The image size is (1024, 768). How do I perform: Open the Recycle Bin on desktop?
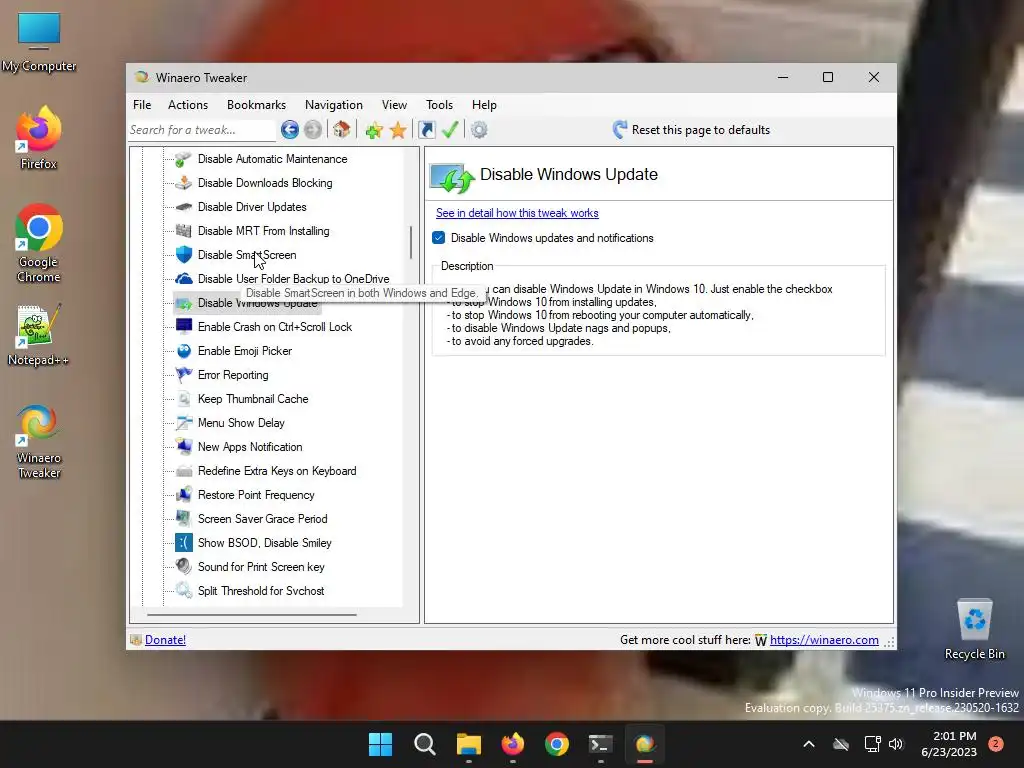click(974, 630)
